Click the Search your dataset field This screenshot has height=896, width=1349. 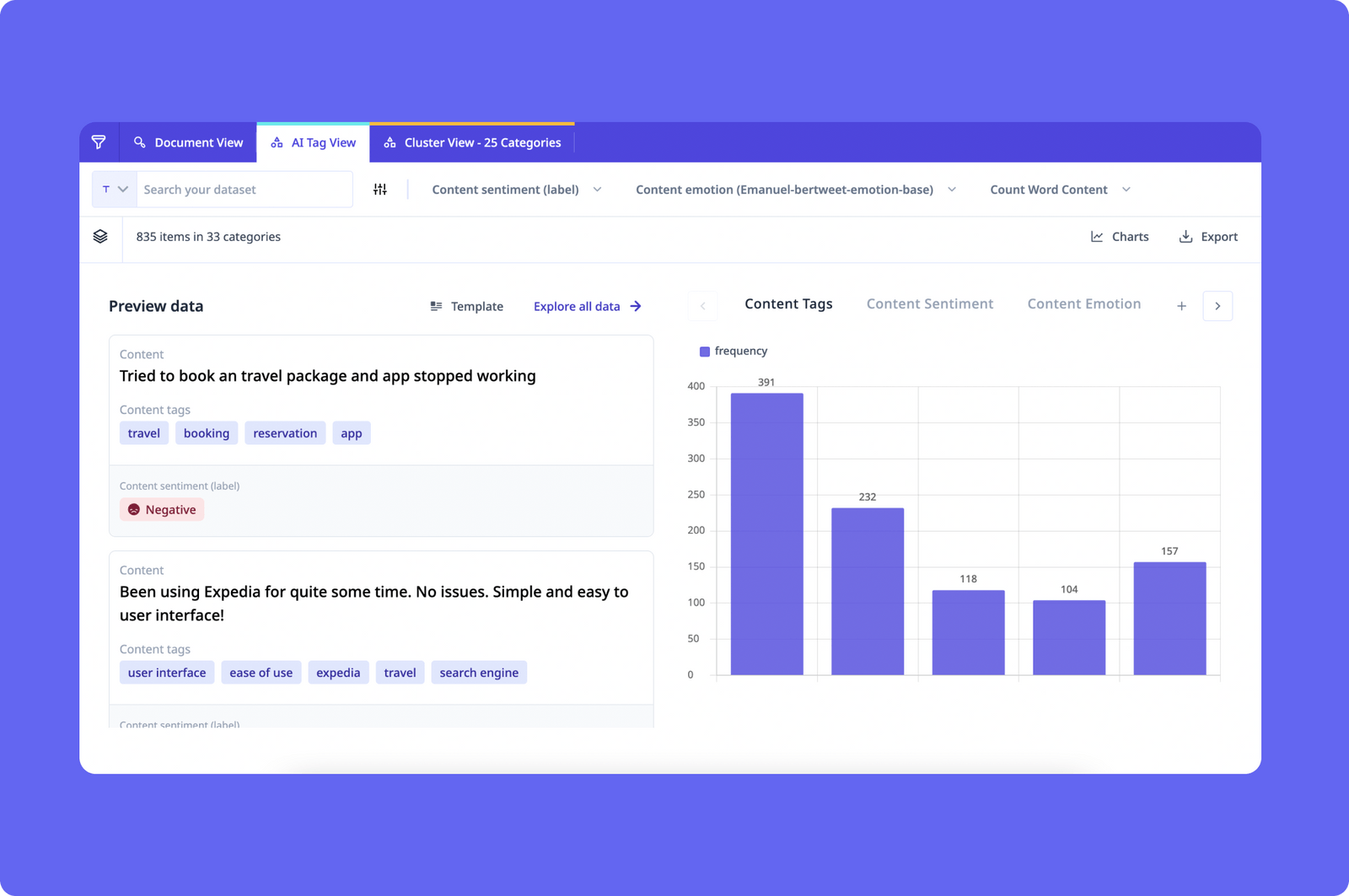[x=244, y=189]
